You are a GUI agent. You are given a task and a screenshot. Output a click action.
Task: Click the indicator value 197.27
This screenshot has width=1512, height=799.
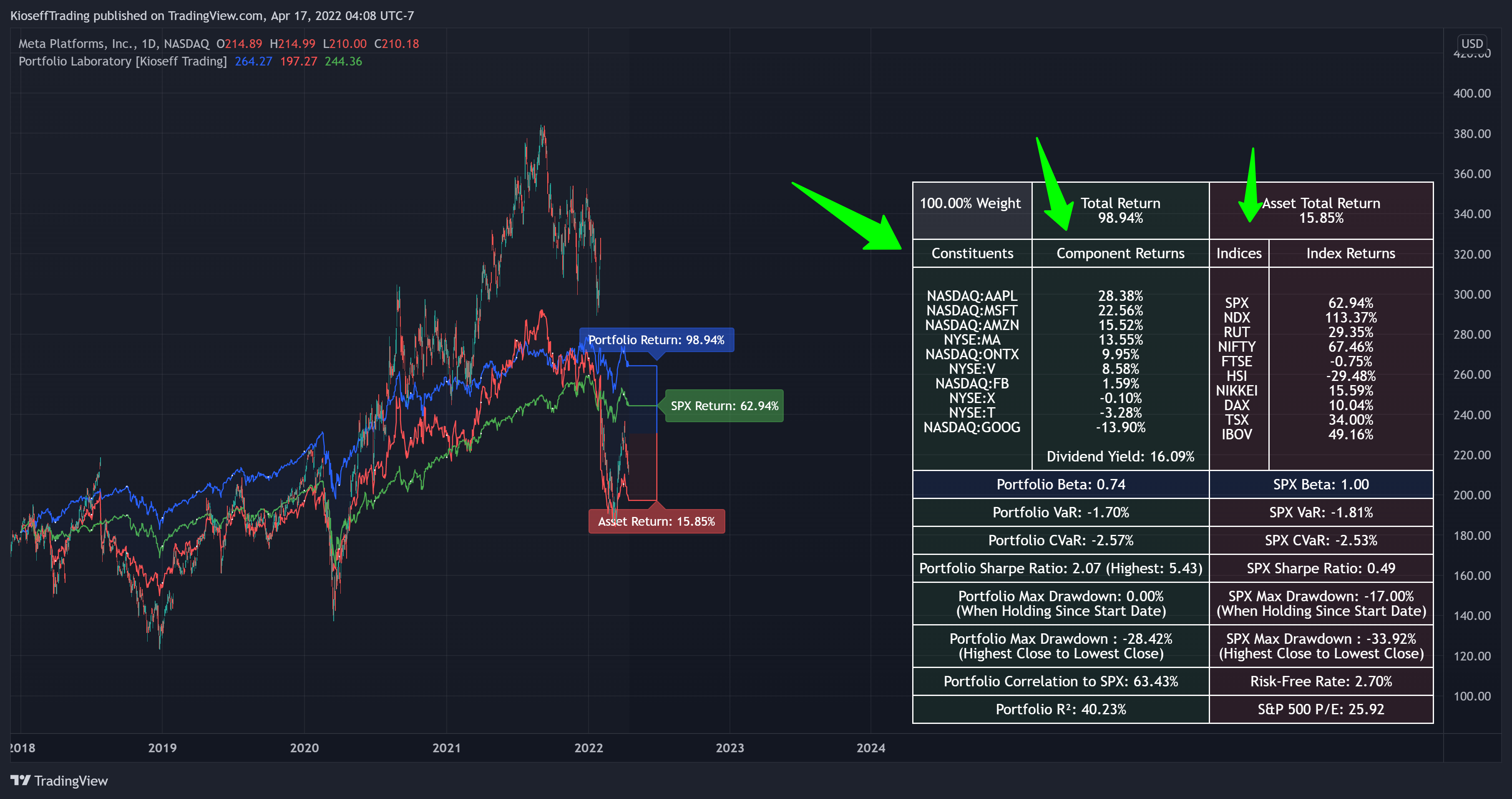(298, 61)
